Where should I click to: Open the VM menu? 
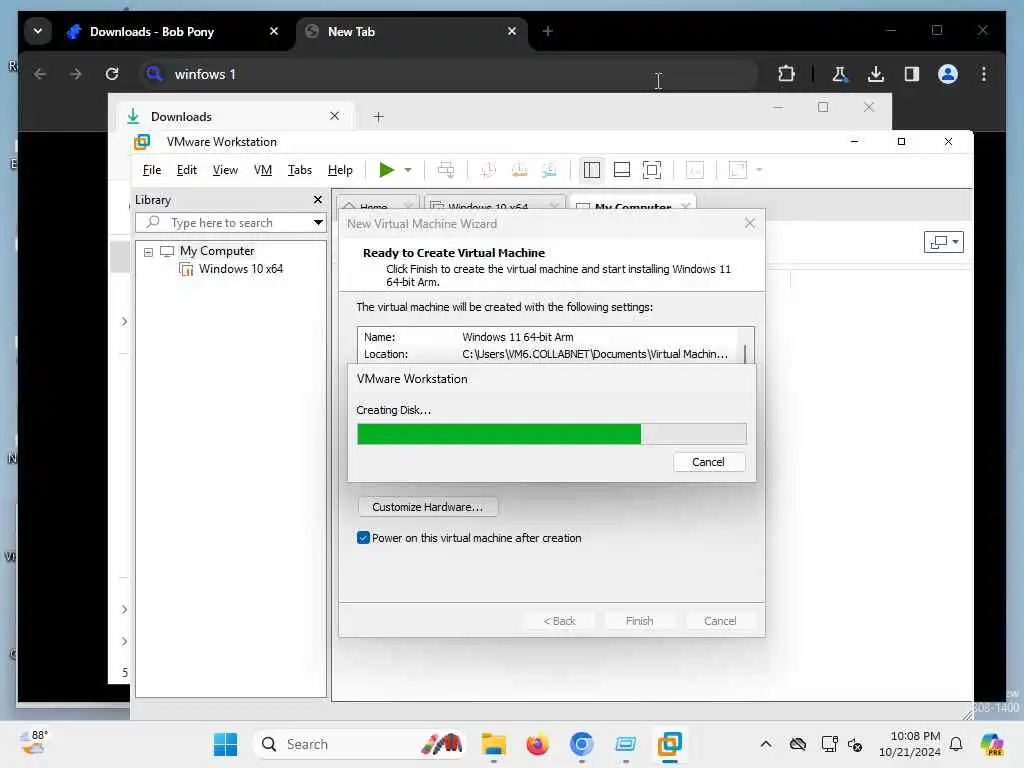pos(263,170)
